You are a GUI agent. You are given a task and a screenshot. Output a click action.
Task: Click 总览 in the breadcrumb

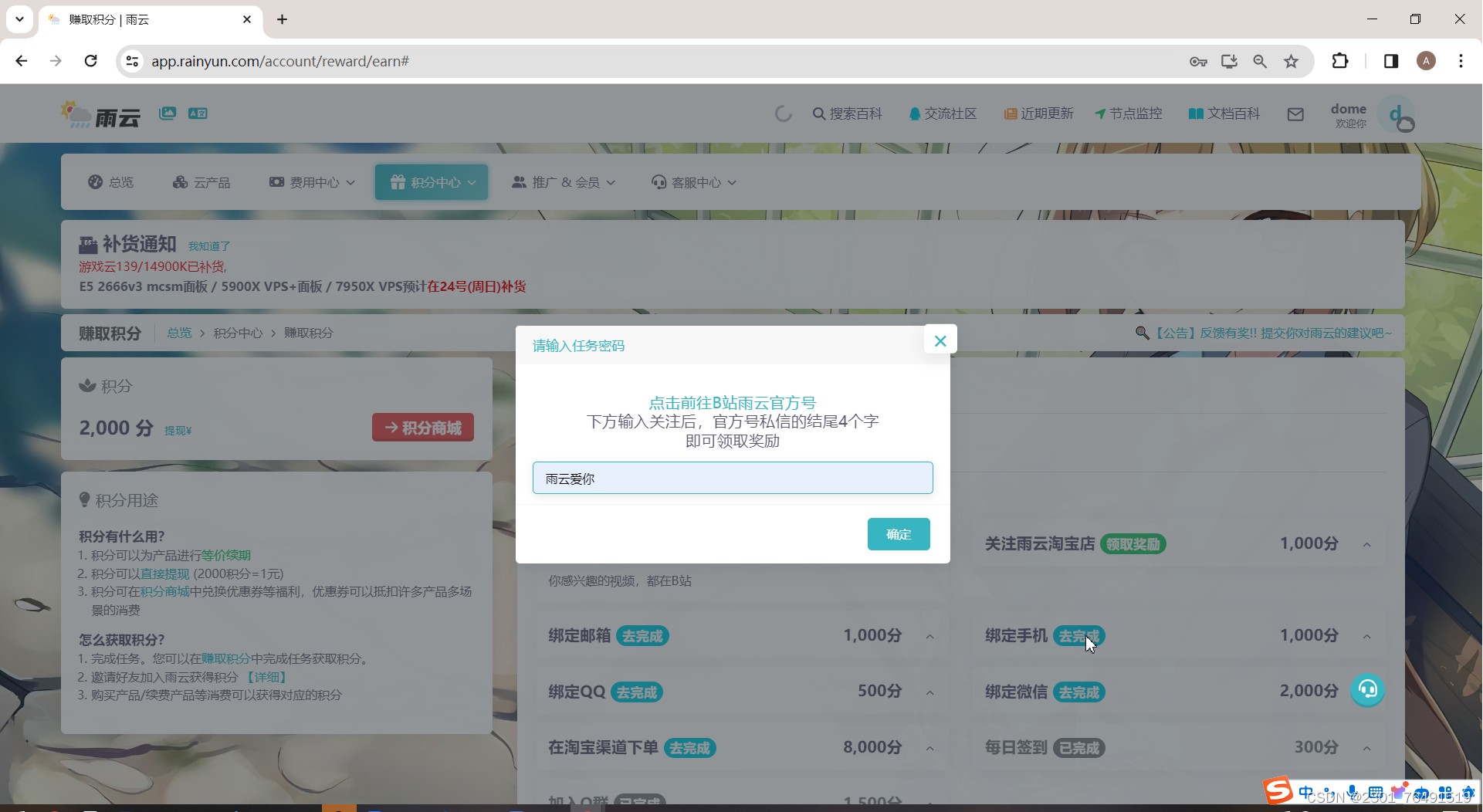[179, 333]
